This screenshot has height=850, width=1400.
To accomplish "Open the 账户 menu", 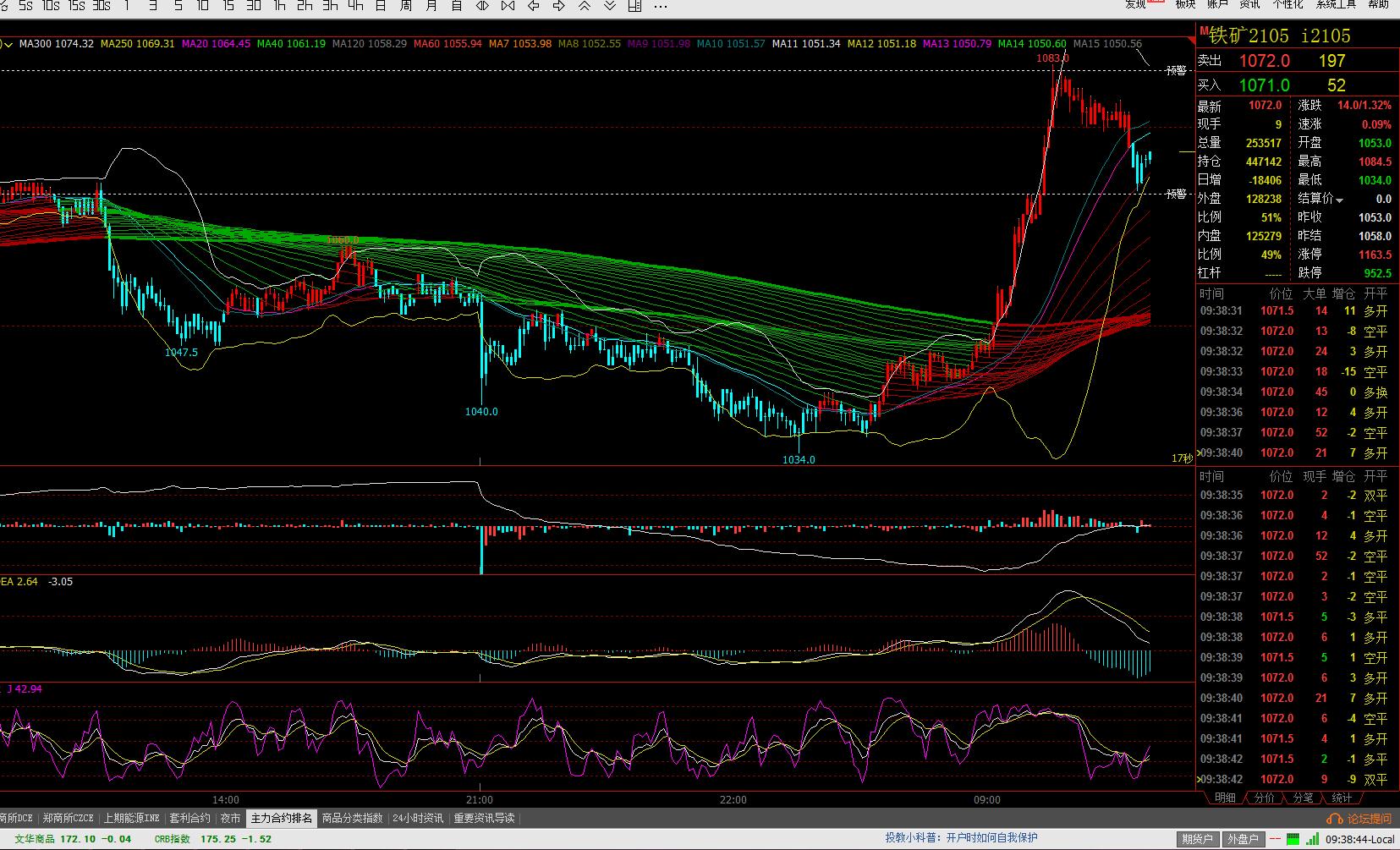I will (1217, 4).
